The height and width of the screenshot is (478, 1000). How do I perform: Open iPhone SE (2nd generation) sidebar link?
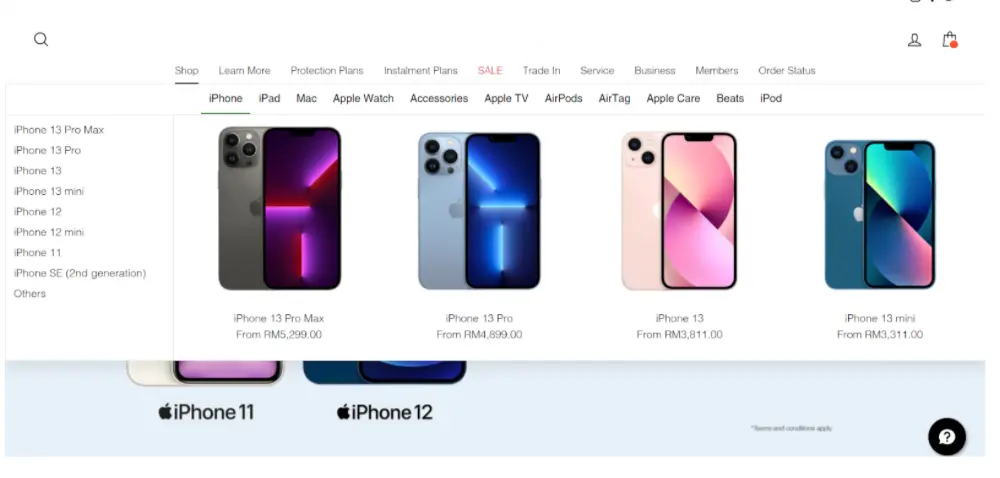pyautogui.click(x=80, y=273)
